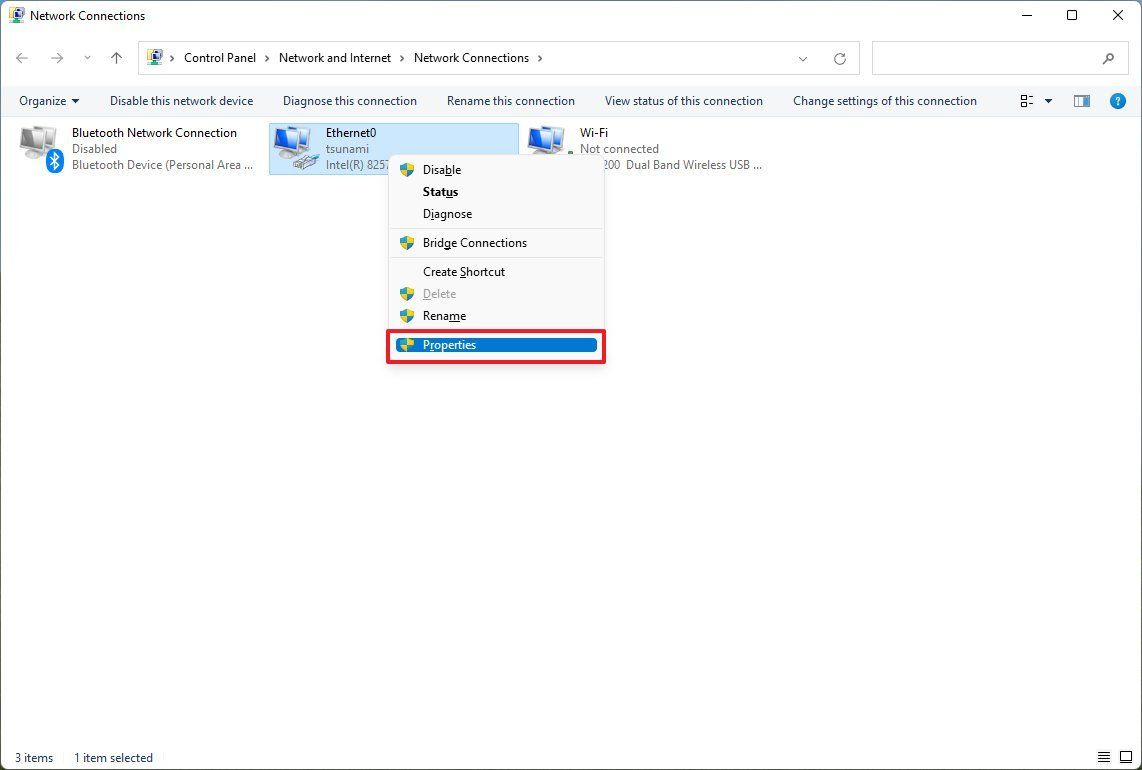The width and height of the screenshot is (1142, 770).
Task: Click Rename this connection
Action: [510, 100]
